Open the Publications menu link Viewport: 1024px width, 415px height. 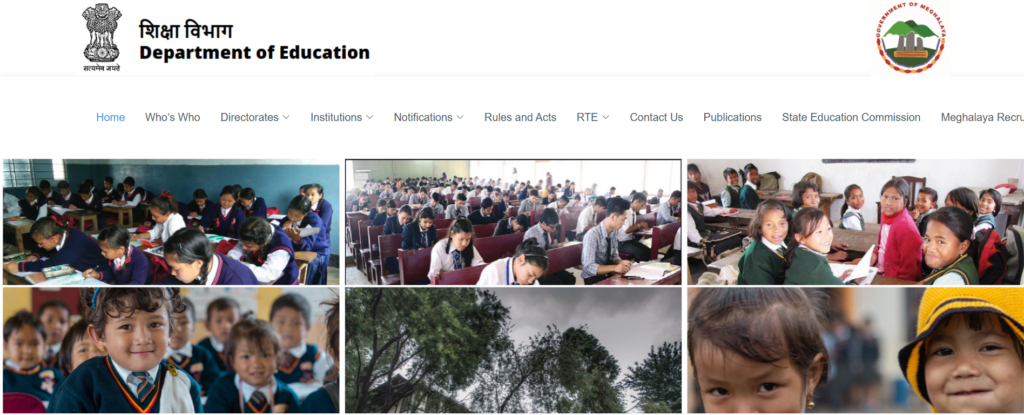tap(732, 118)
